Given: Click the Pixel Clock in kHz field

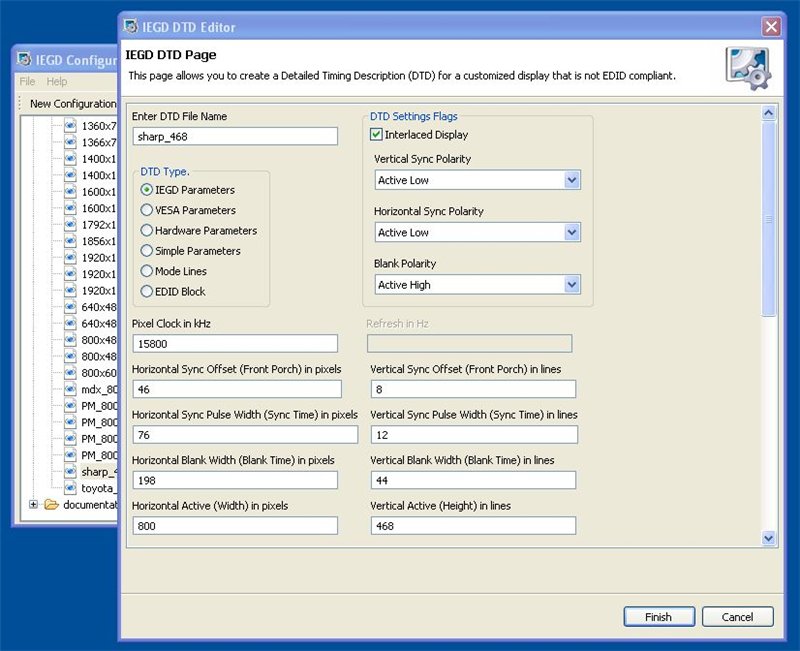Looking at the screenshot, I should 236,344.
